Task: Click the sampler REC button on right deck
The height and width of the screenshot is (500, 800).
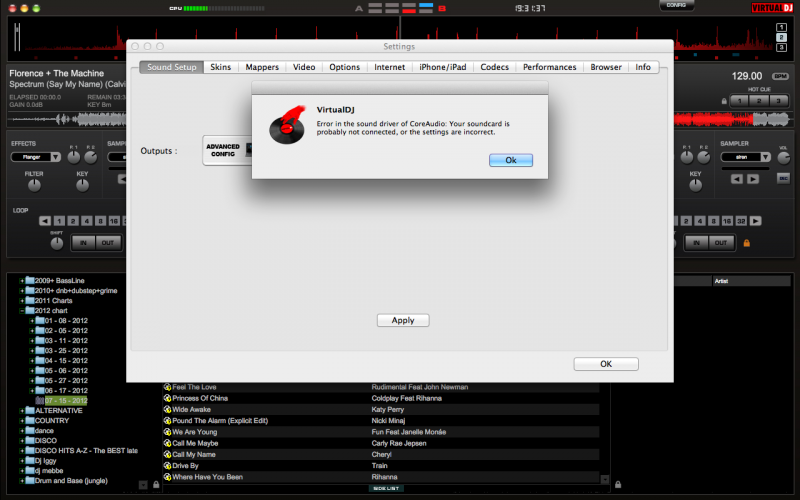Action: point(784,179)
